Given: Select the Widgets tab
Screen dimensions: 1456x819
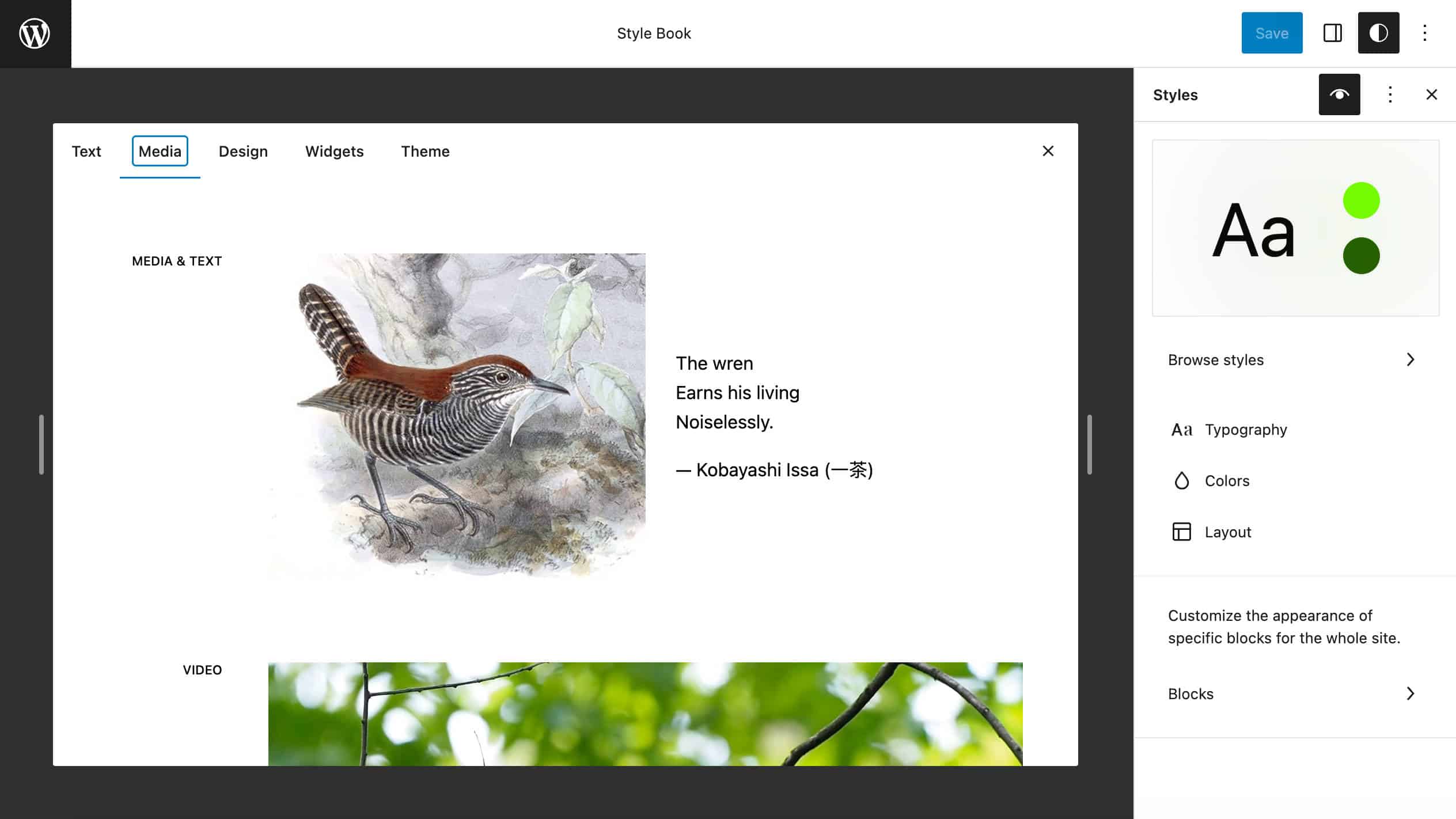Looking at the screenshot, I should tap(334, 151).
